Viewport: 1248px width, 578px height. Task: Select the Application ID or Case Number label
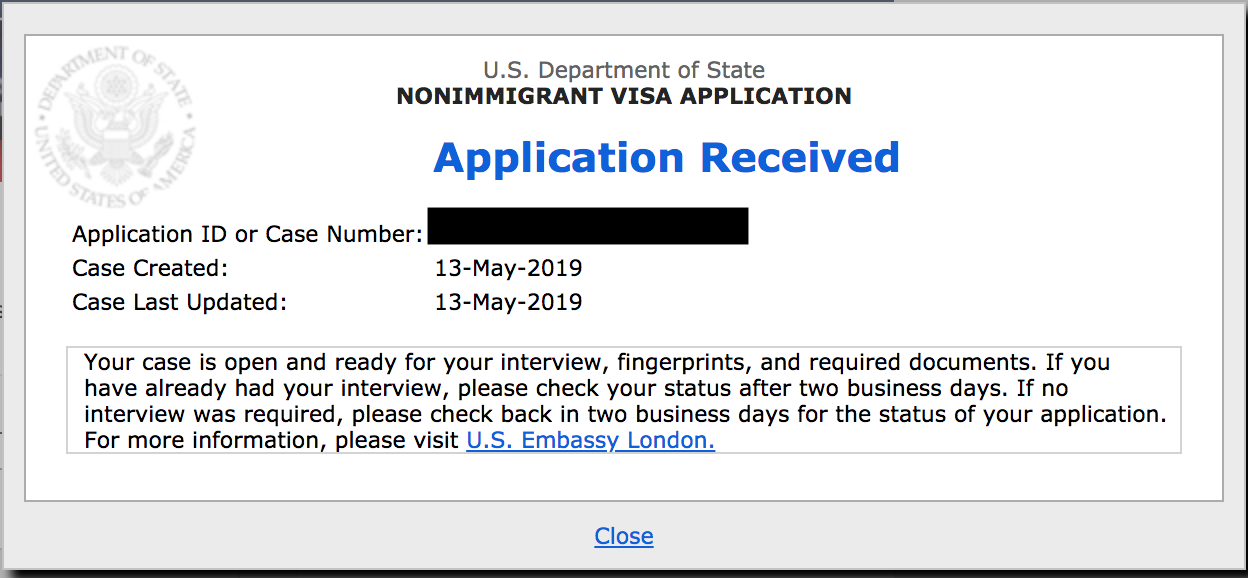pyautogui.click(x=248, y=235)
